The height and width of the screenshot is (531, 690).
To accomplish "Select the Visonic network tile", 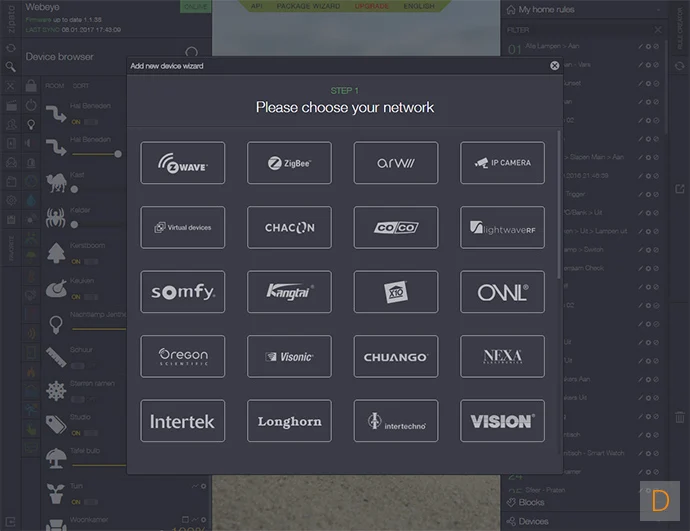I will tap(289, 356).
